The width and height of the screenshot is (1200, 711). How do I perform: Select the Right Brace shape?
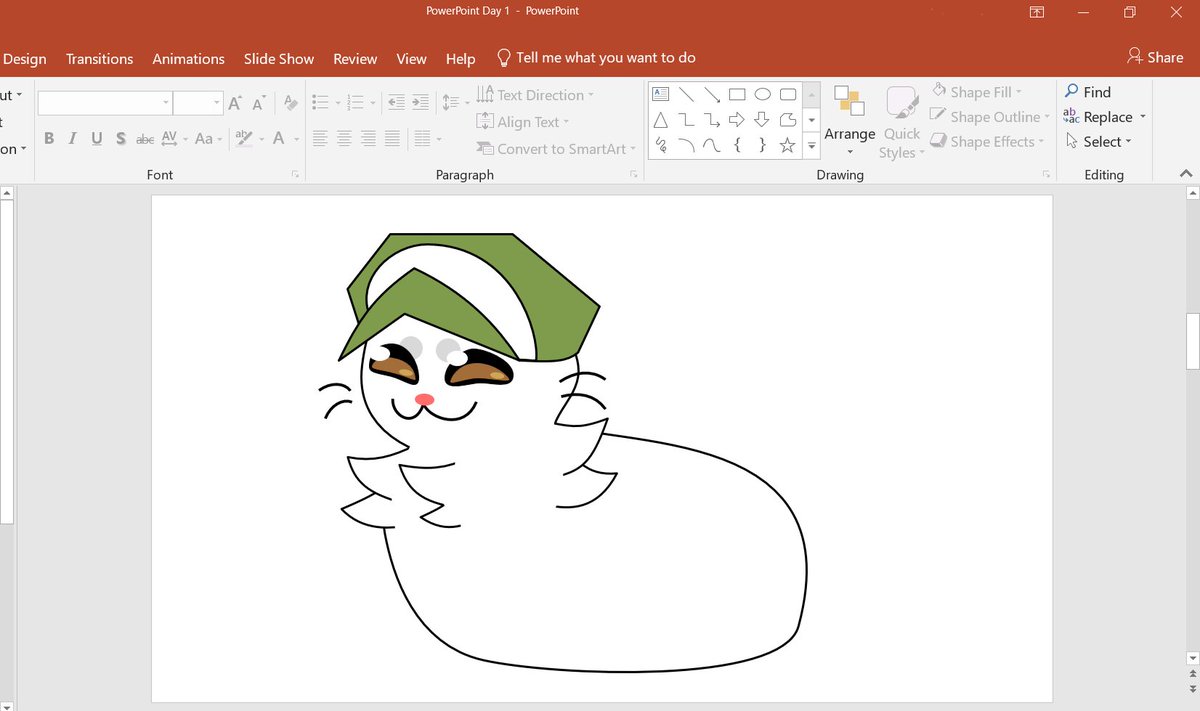point(762,146)
